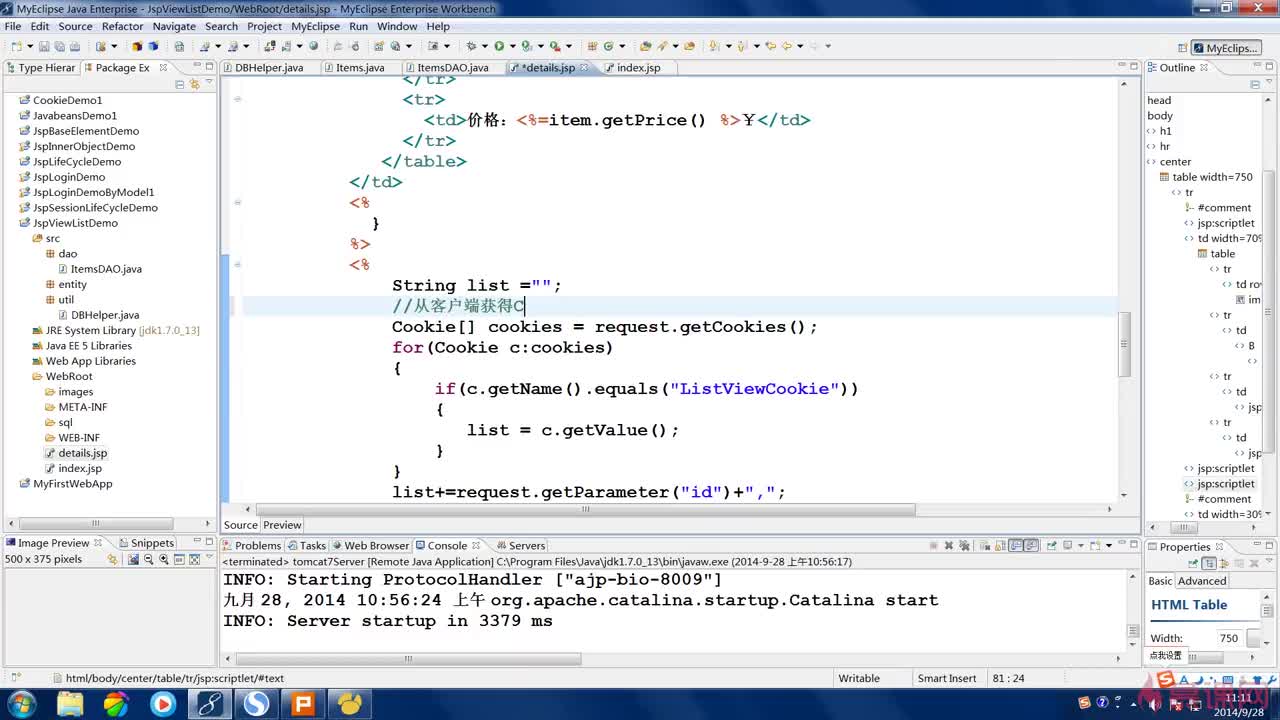Click the Preview tab below the editor
Viewport: 1280px width, 720px height.
pyautogui.click(x=282, y=524)
